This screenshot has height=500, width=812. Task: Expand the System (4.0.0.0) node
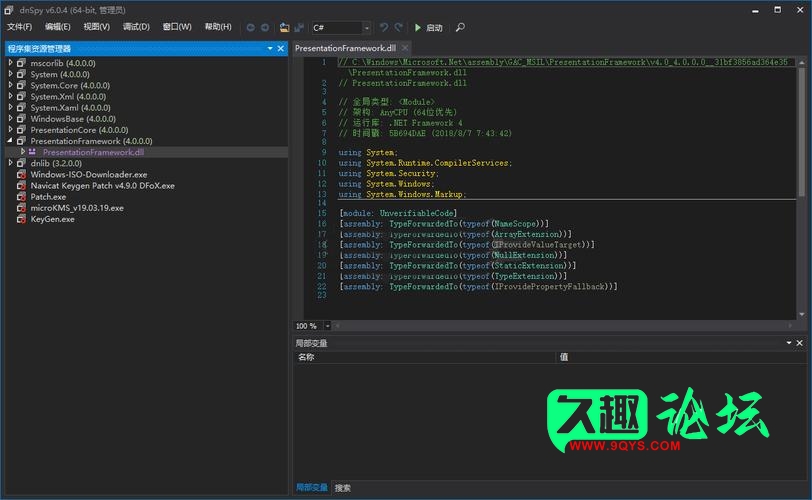point(10,74)
